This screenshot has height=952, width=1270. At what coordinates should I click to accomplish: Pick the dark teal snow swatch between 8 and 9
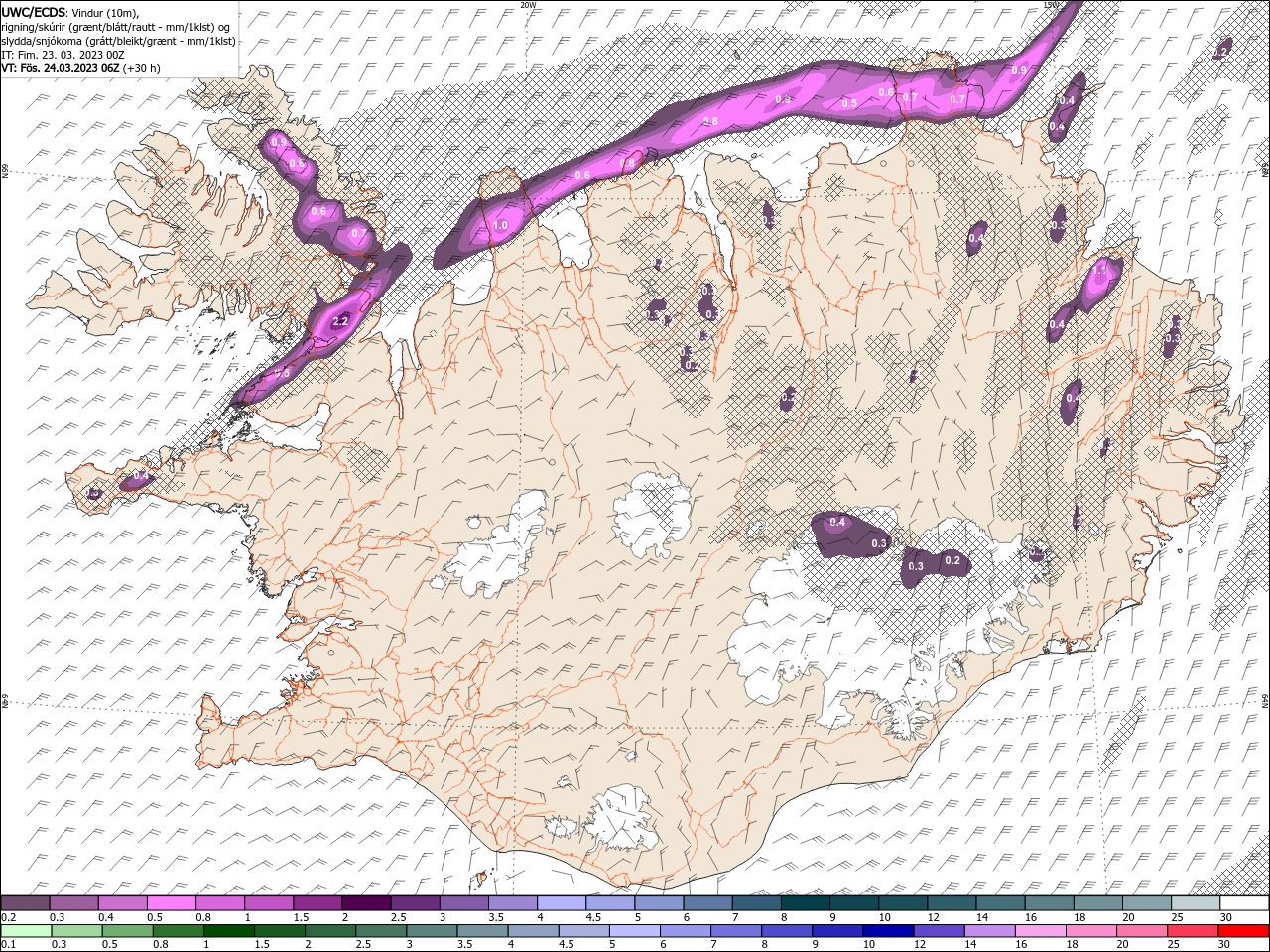coord(805,903)
